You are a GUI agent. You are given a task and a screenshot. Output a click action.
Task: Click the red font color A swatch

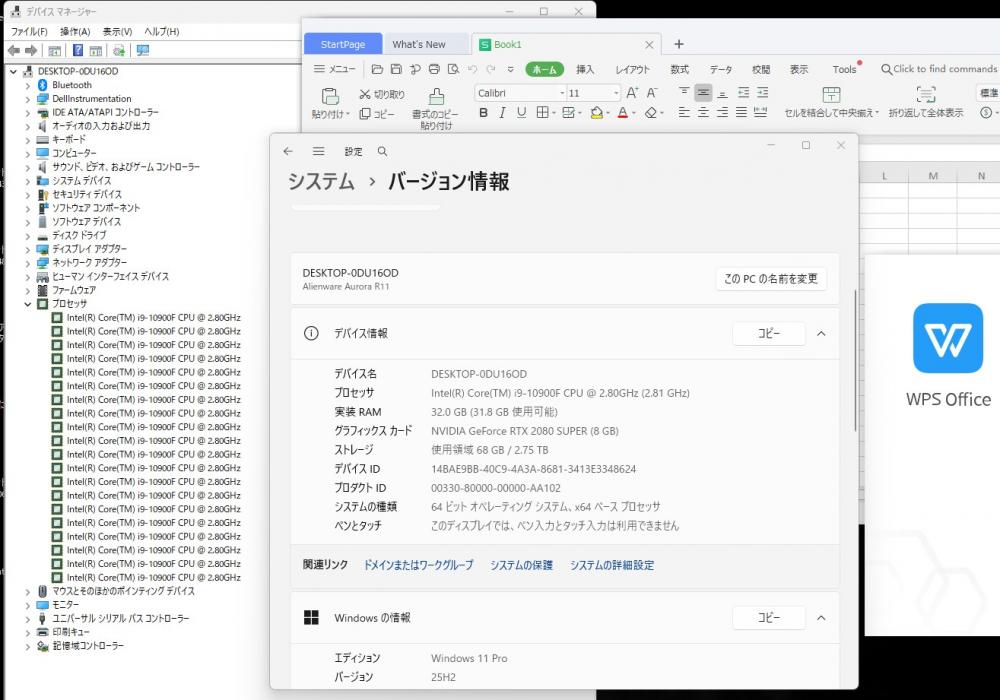(622, 113)
